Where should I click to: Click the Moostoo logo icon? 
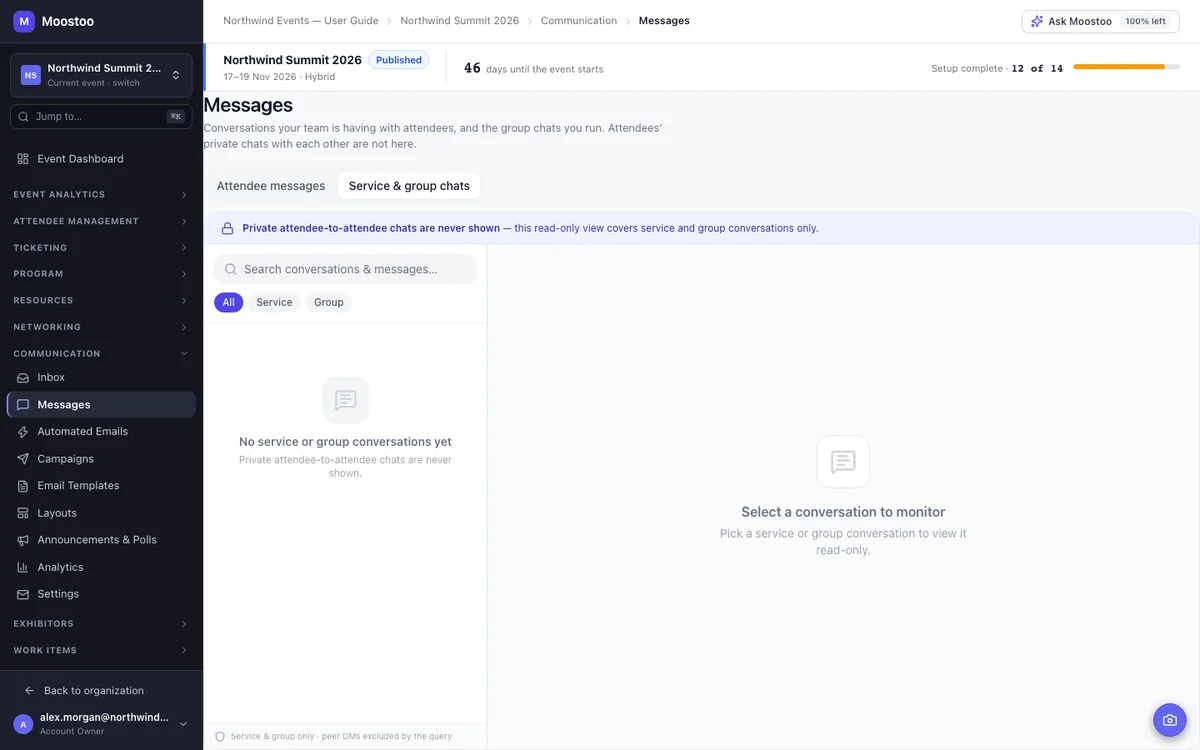pyautogui.click(x=24, y=21)
